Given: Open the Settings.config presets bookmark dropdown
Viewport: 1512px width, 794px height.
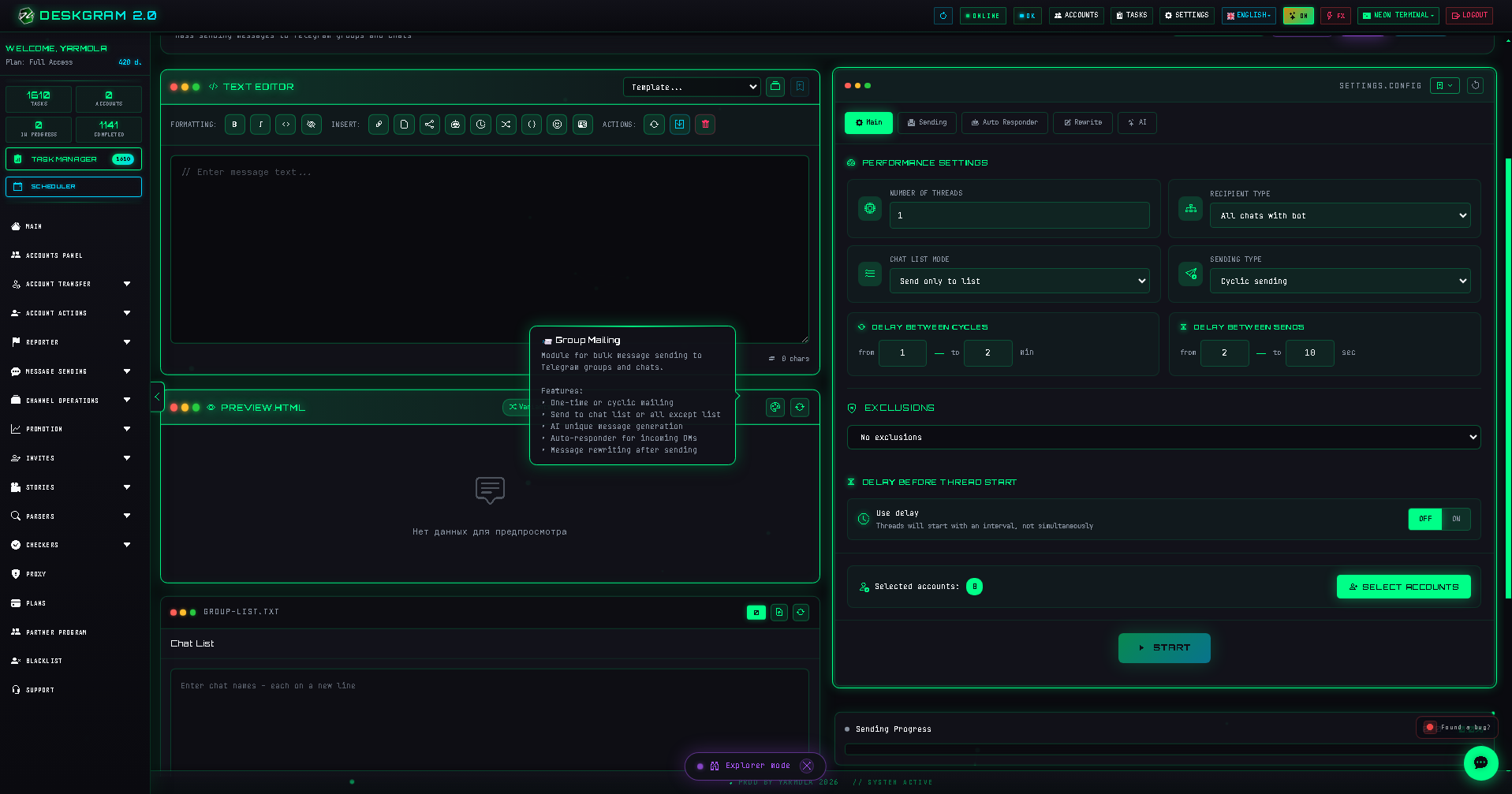Looking at the screenshot, I should [1445, 85].
